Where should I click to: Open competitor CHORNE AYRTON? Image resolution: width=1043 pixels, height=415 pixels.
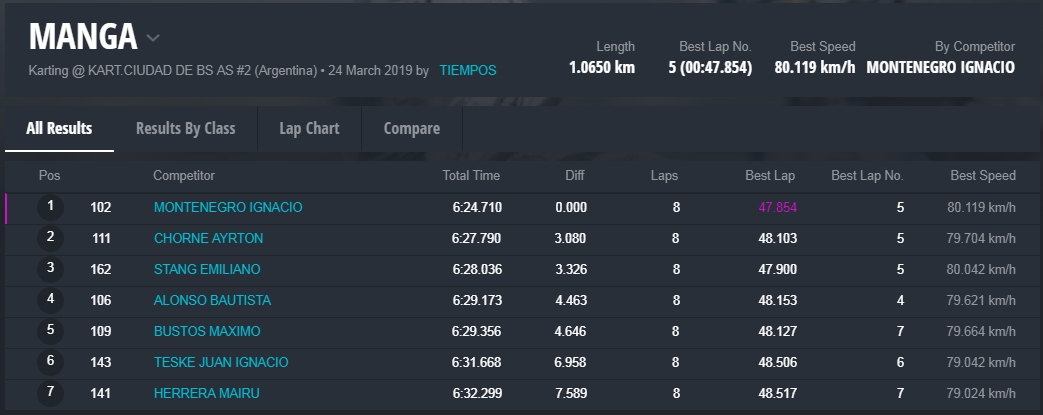pos(208,239)
